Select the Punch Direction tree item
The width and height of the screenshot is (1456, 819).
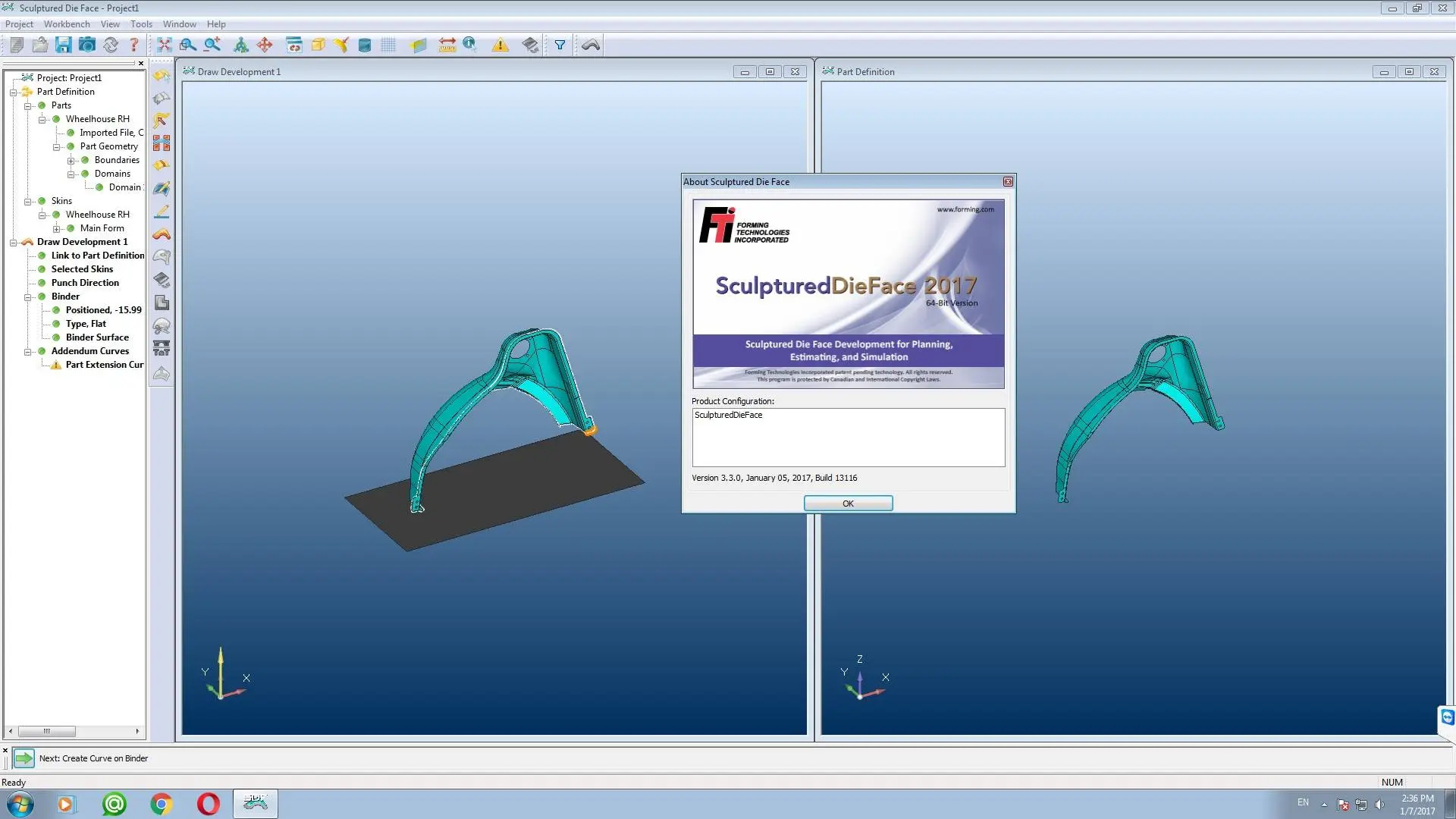click(85, 283)
